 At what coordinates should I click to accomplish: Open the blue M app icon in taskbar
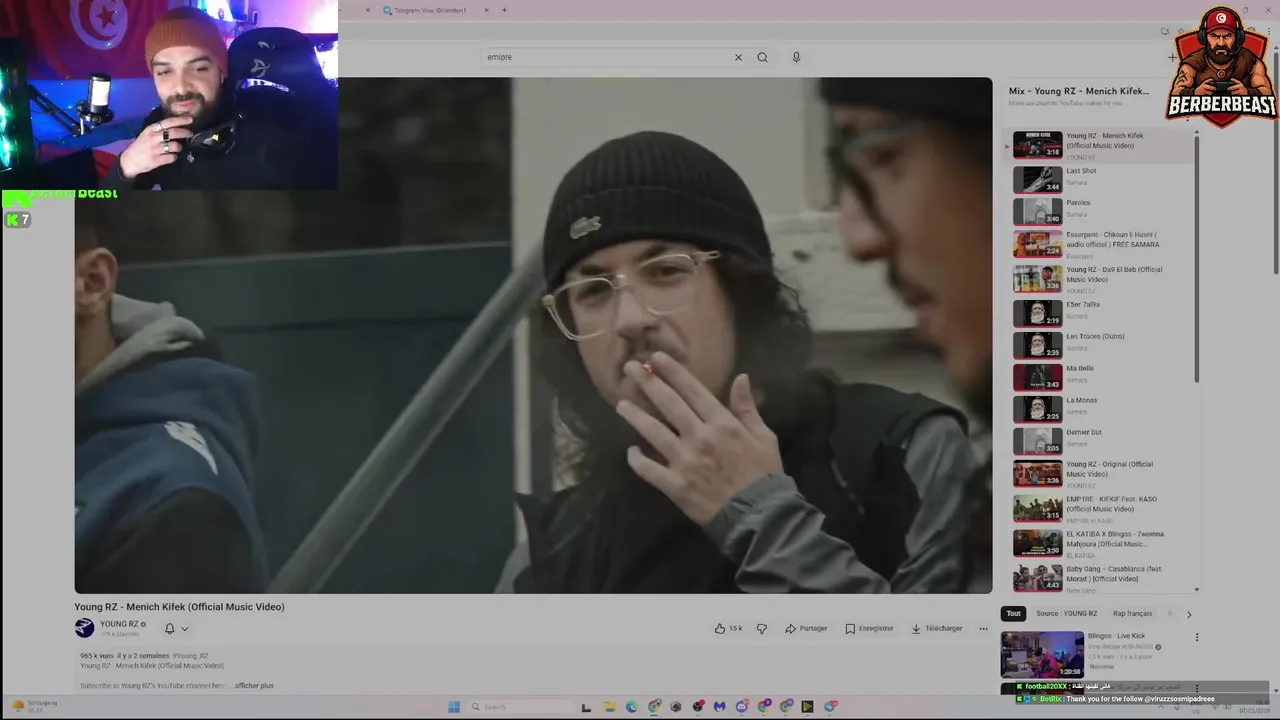719,707
